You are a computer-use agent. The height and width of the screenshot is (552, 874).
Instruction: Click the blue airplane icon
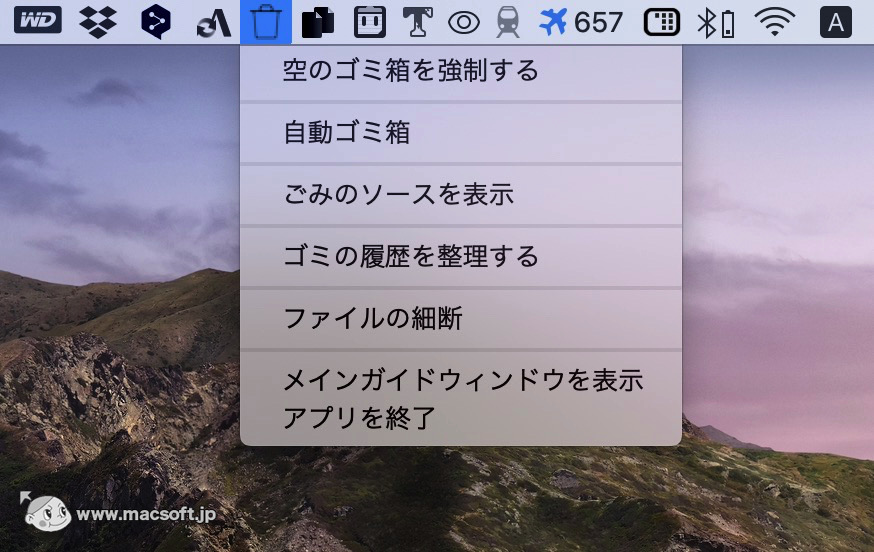tap(553, 21)
